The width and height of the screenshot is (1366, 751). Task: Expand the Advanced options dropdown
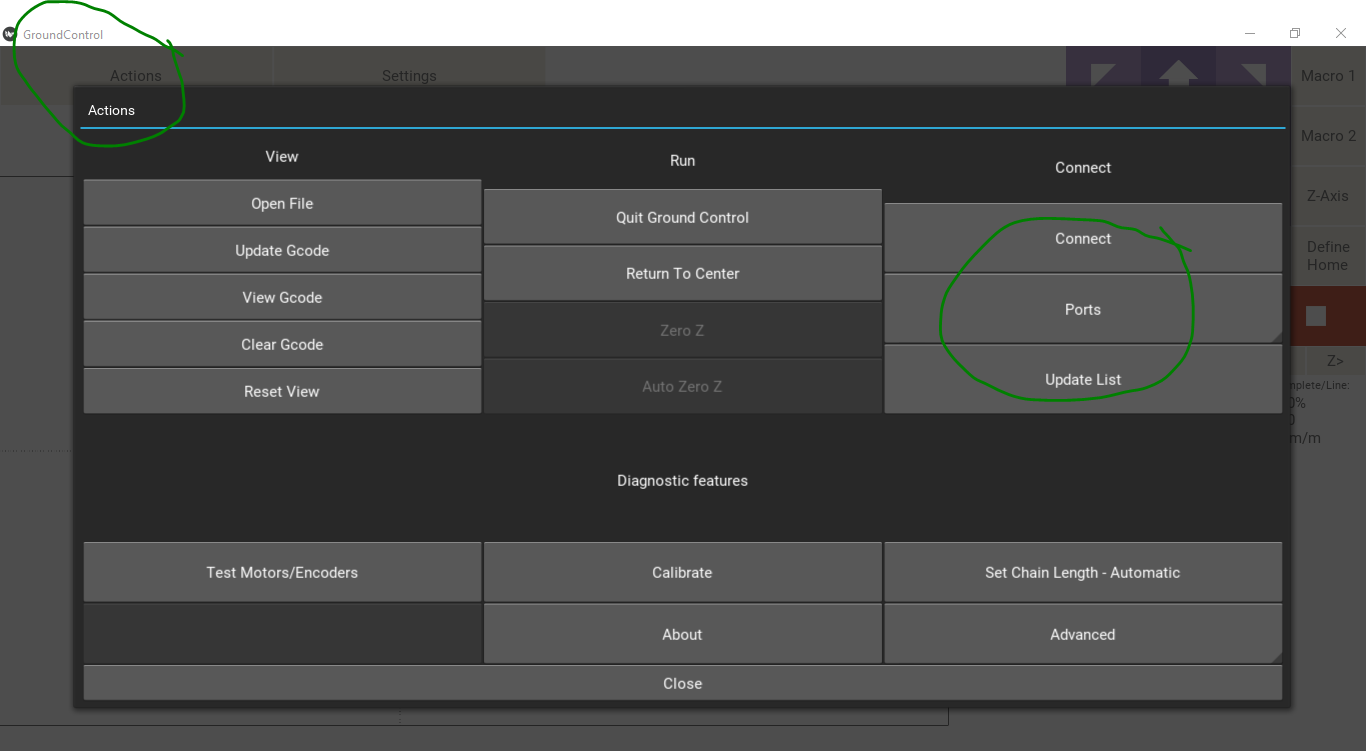pos(1083,634)
